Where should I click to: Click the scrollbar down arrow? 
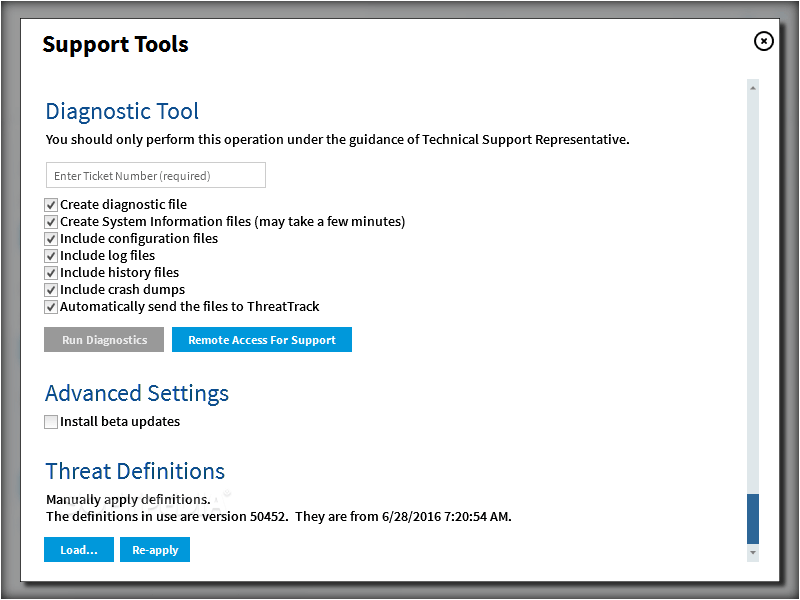click(753, 552)
